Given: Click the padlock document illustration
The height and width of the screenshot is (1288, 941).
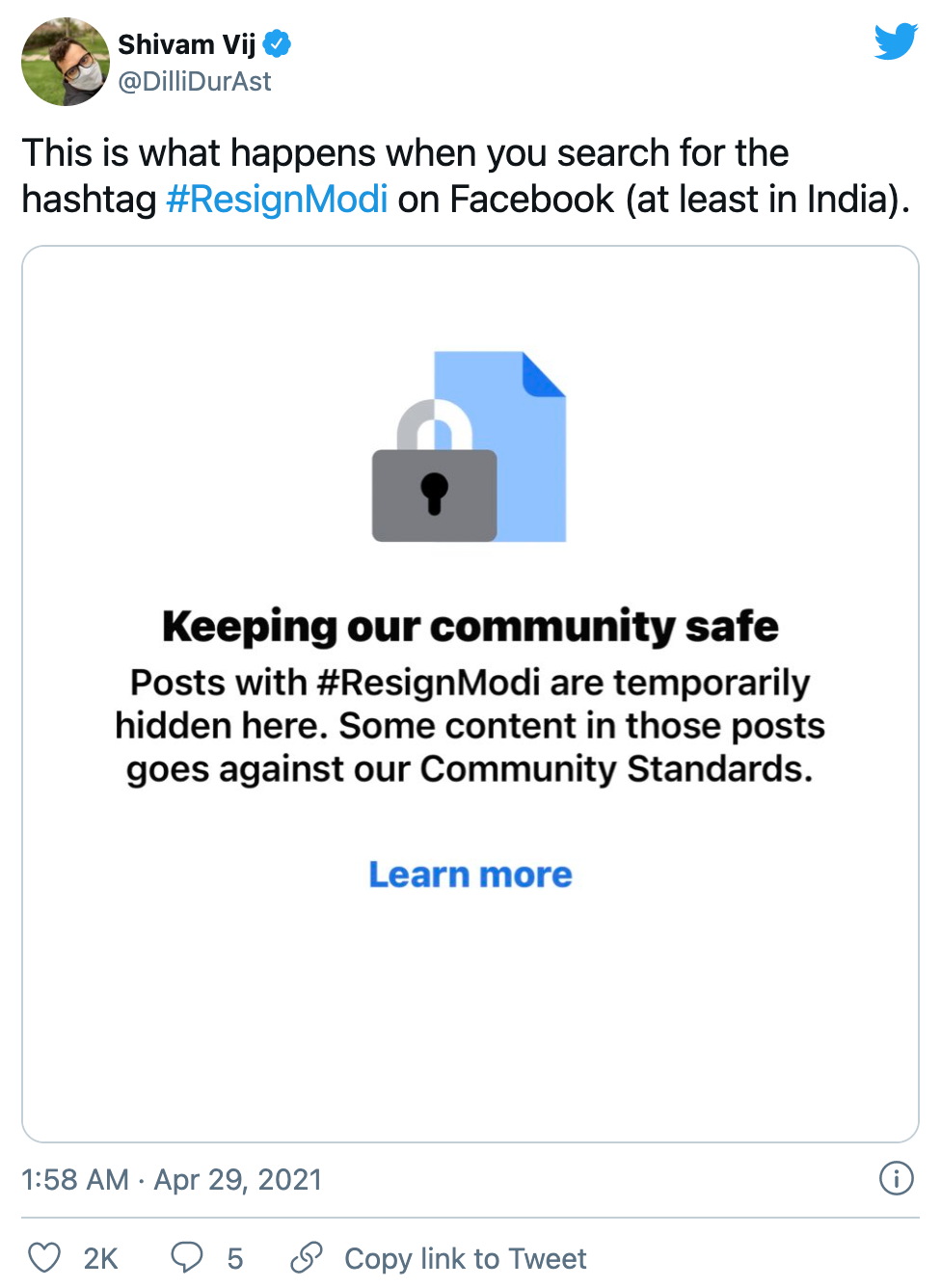Looking at the screenshot, I should (x=470, y=446).
